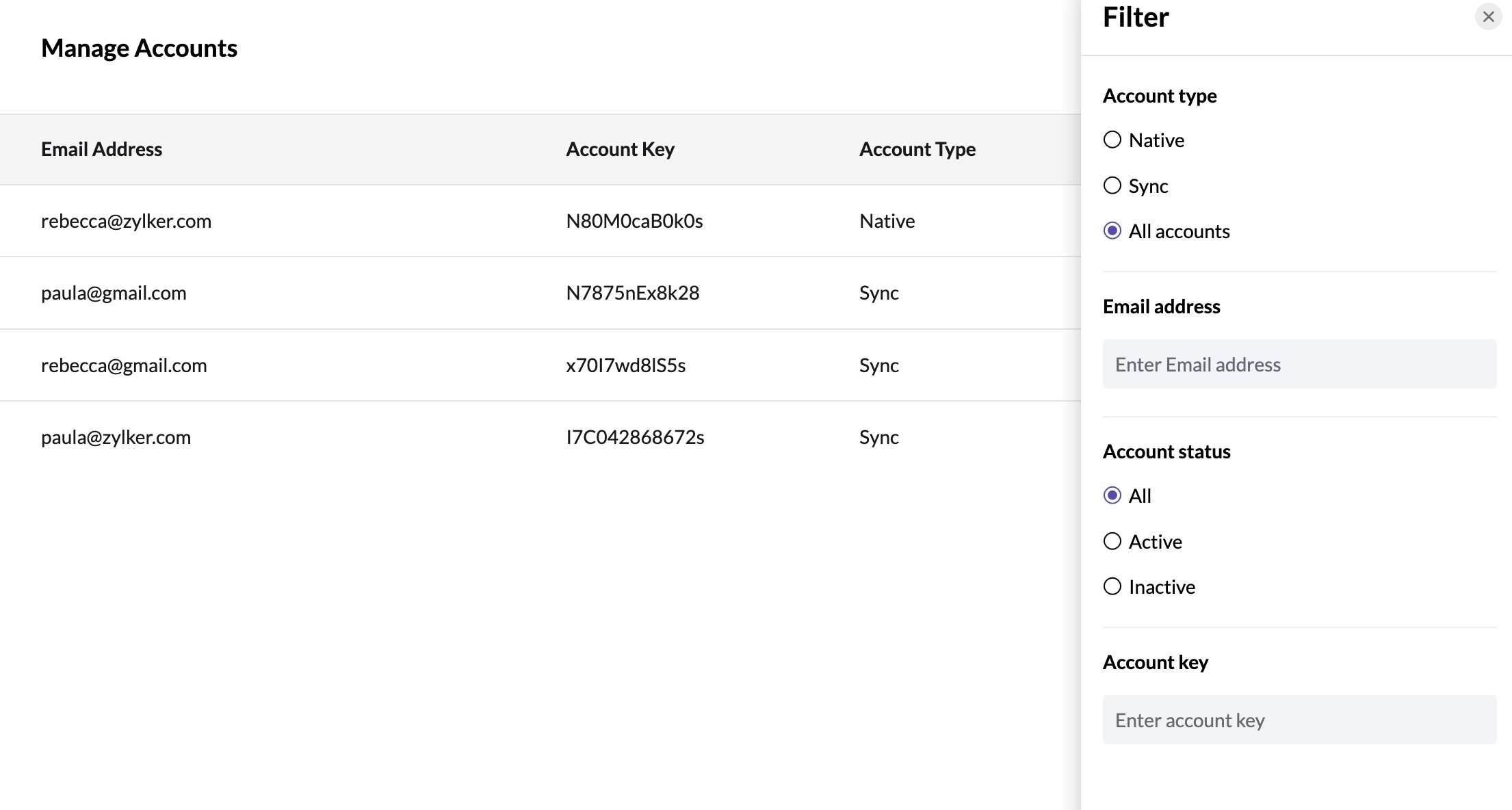1512x810 pixels.
Task: Click the Account Type column header
Action: pos(917,149)
